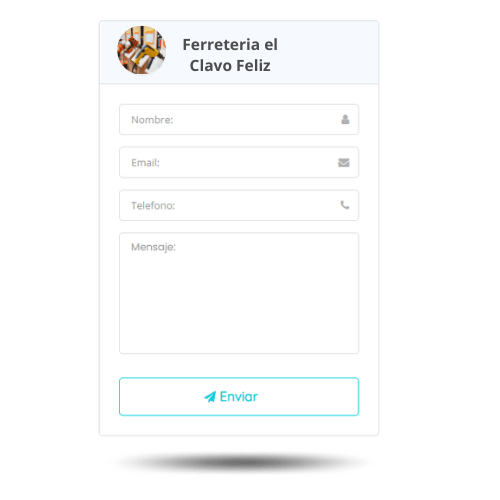Click the 'Ferreteria el' heading line
Image resolution: width=500 pixels, height=500 pixels.
tap(230, 44)
